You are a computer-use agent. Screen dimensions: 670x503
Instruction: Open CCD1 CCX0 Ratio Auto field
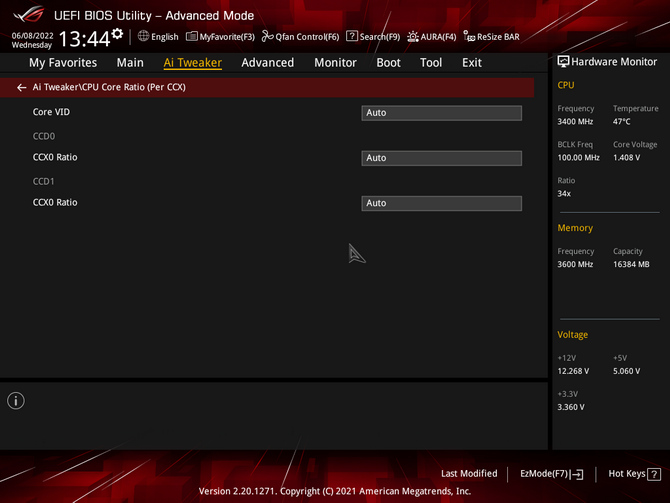point(441,203)
